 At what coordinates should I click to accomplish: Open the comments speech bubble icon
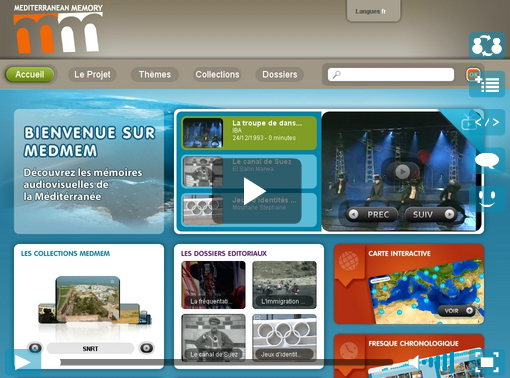tap(487, 161)
